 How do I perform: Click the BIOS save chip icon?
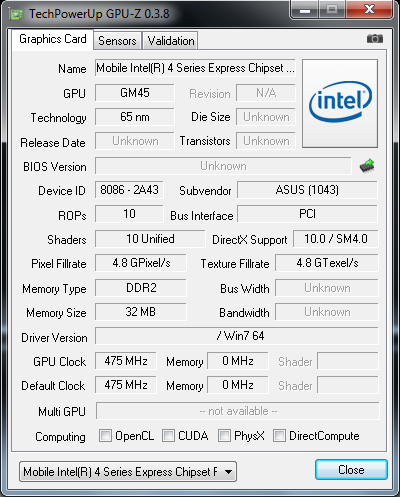[367, 166]
